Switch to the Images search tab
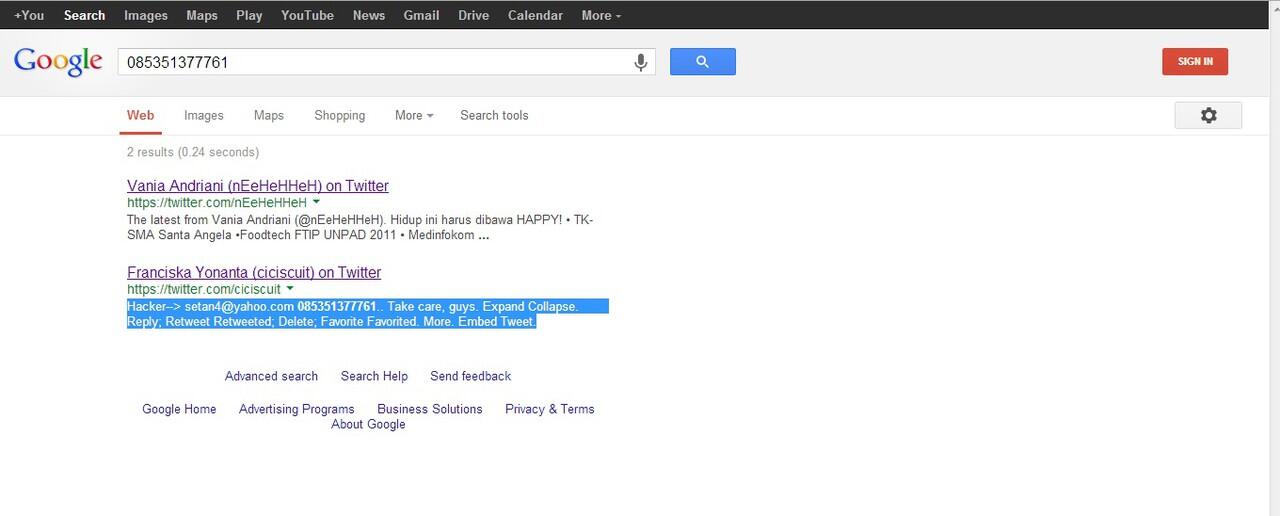 click(204, 115)
